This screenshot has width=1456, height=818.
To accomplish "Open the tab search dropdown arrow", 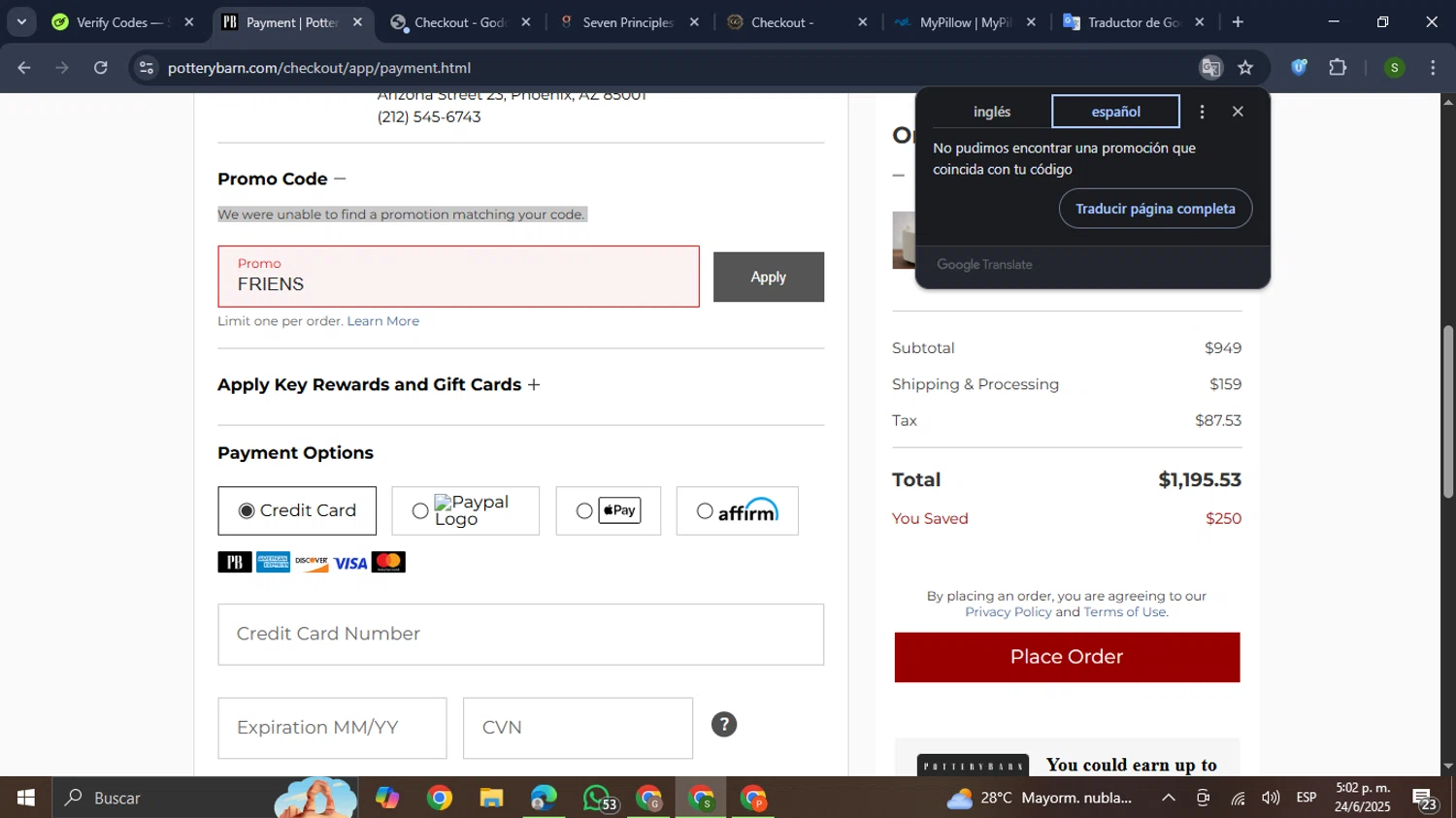I will pos(21,22).
